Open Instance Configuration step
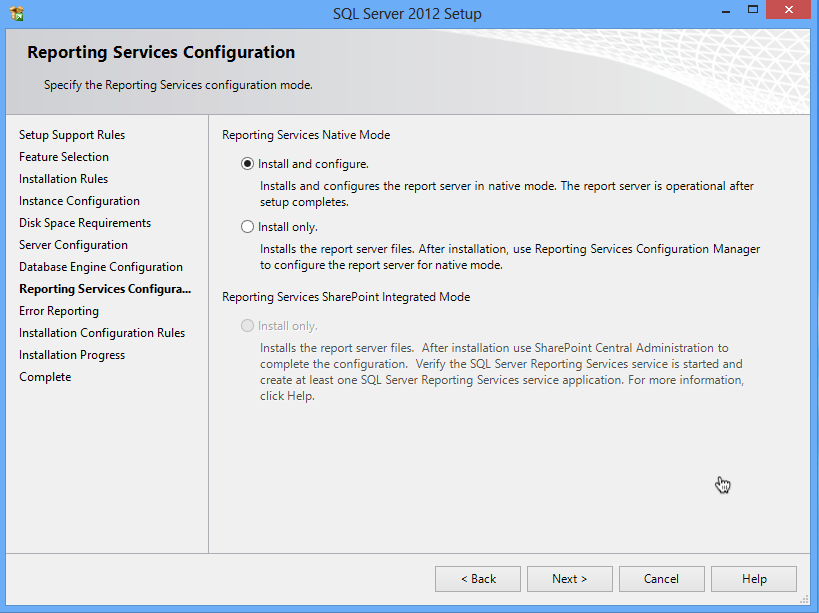 coord(79,201)
